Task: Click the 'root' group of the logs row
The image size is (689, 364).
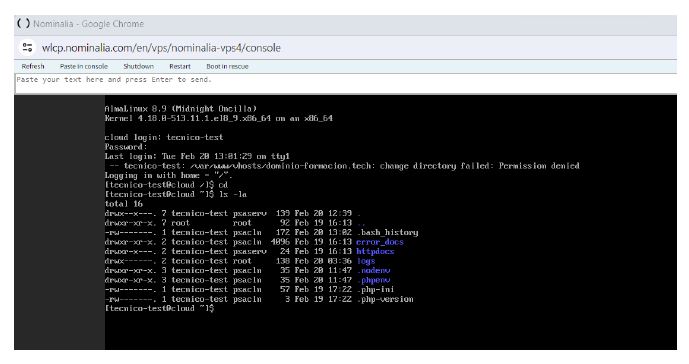Action: pyautogui.click(x=242, y=261)
